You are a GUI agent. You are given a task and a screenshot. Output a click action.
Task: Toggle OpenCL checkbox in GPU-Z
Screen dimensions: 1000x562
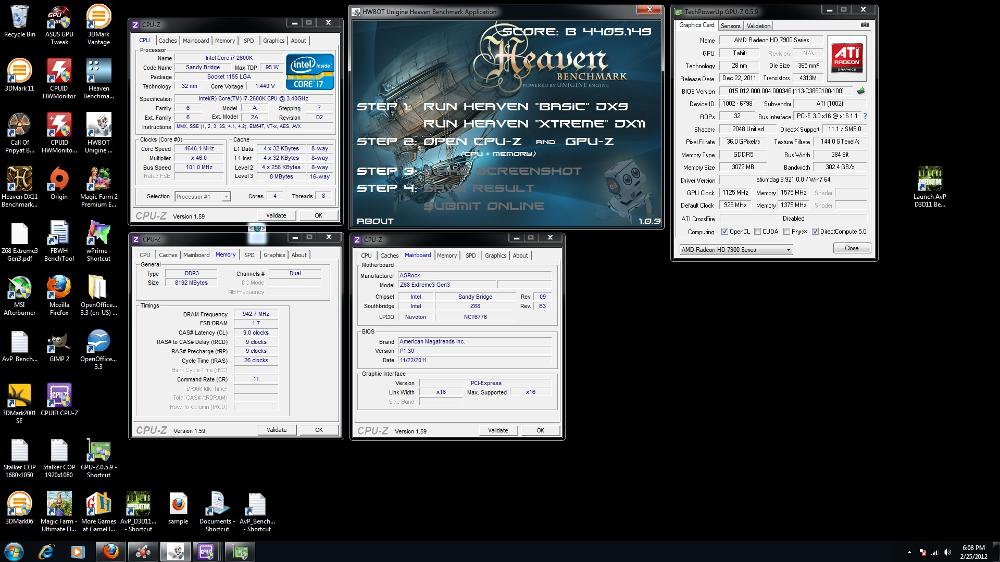pyautogui.click(x=724, y=232)
